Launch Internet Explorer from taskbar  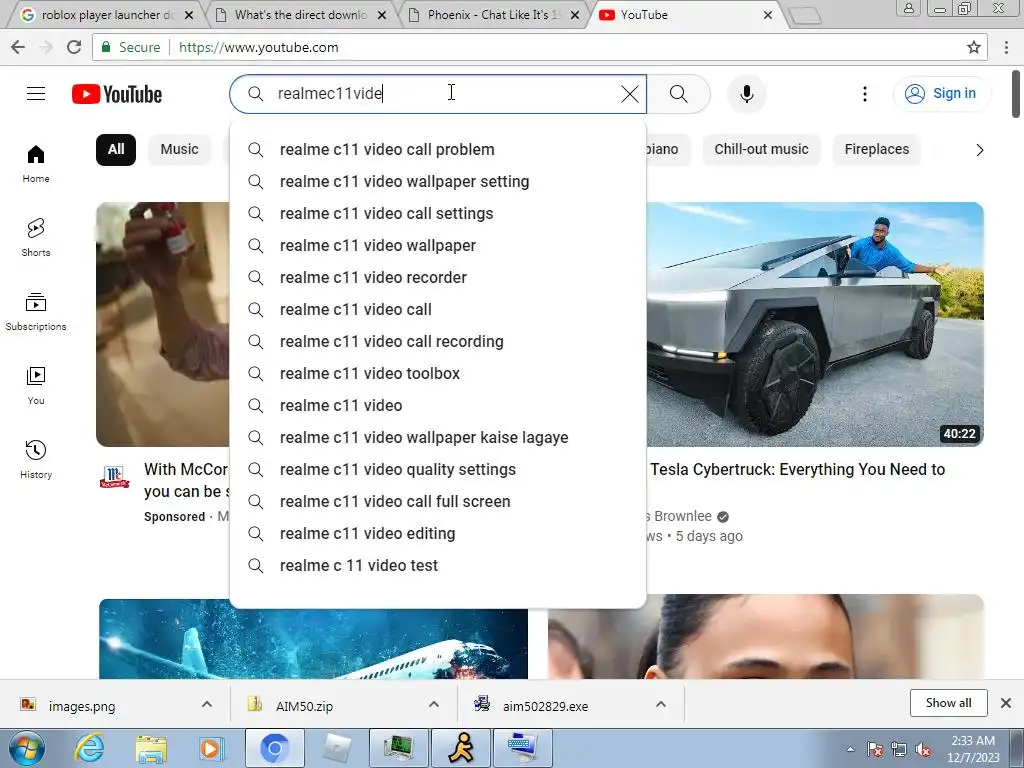point(89,748)
